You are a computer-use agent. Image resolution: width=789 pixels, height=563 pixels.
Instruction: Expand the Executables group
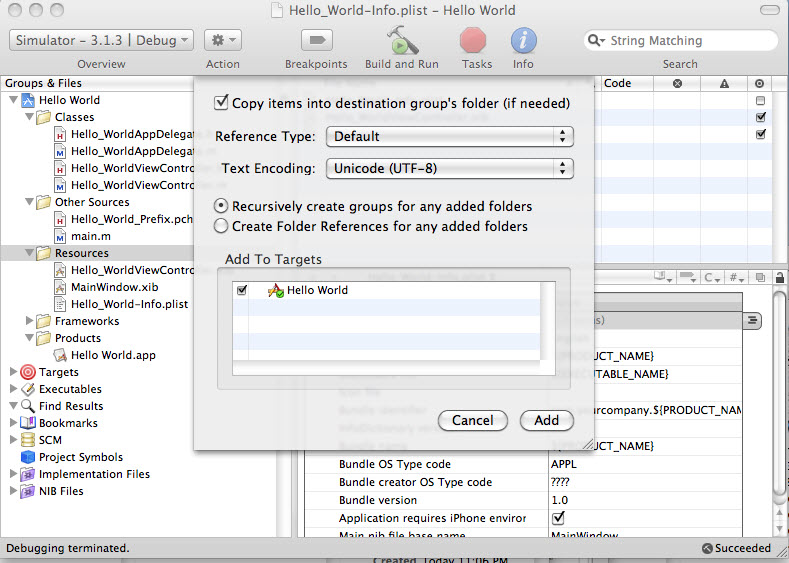(14, 389)
